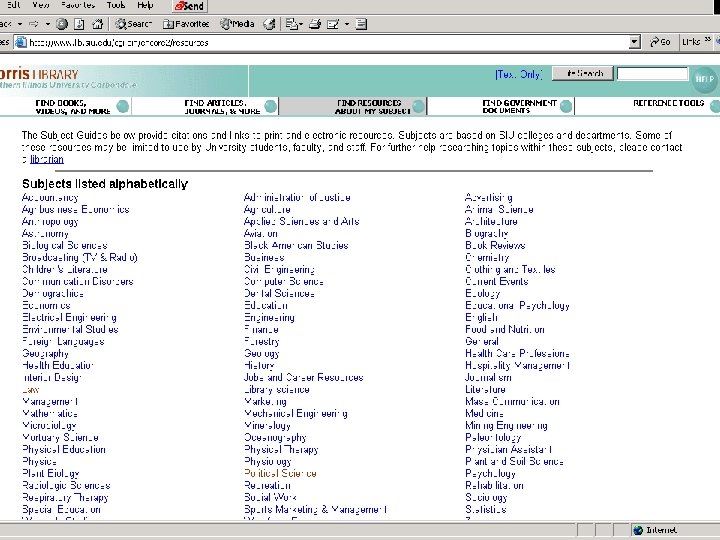Open the Architecture subject link

tap(491, 221)
